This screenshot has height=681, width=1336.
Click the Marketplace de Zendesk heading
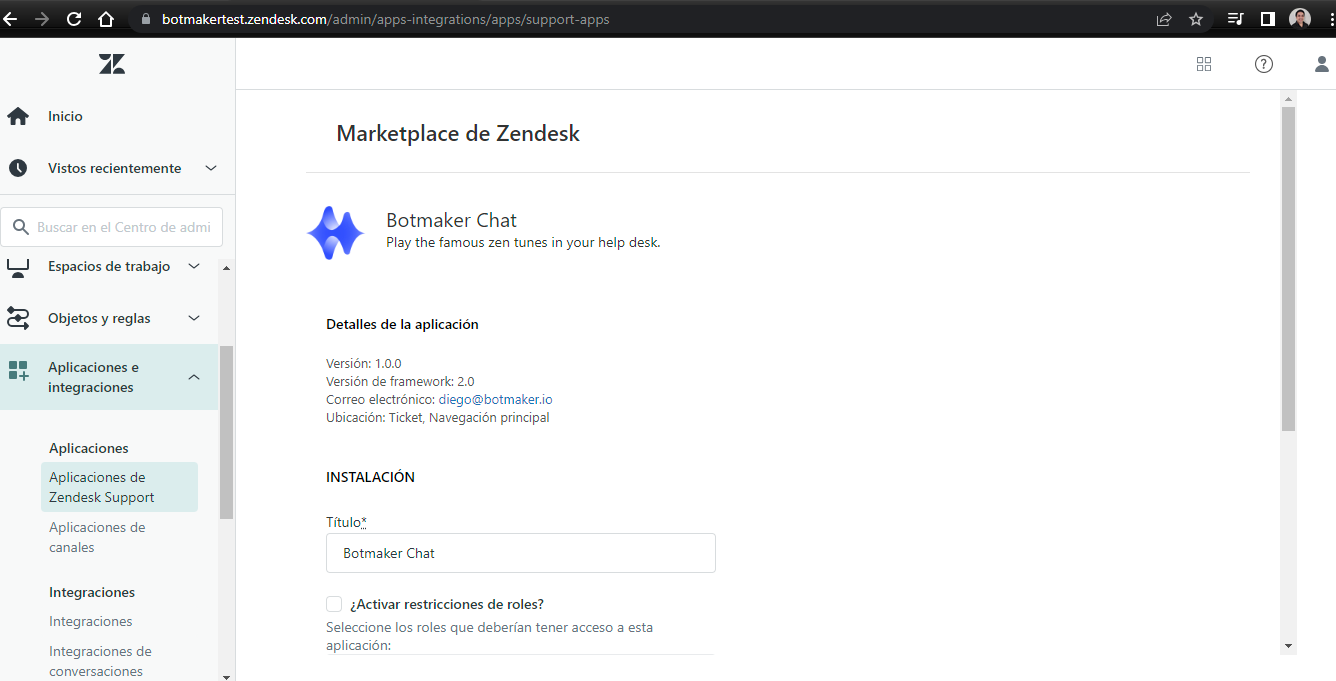point(458,133)
